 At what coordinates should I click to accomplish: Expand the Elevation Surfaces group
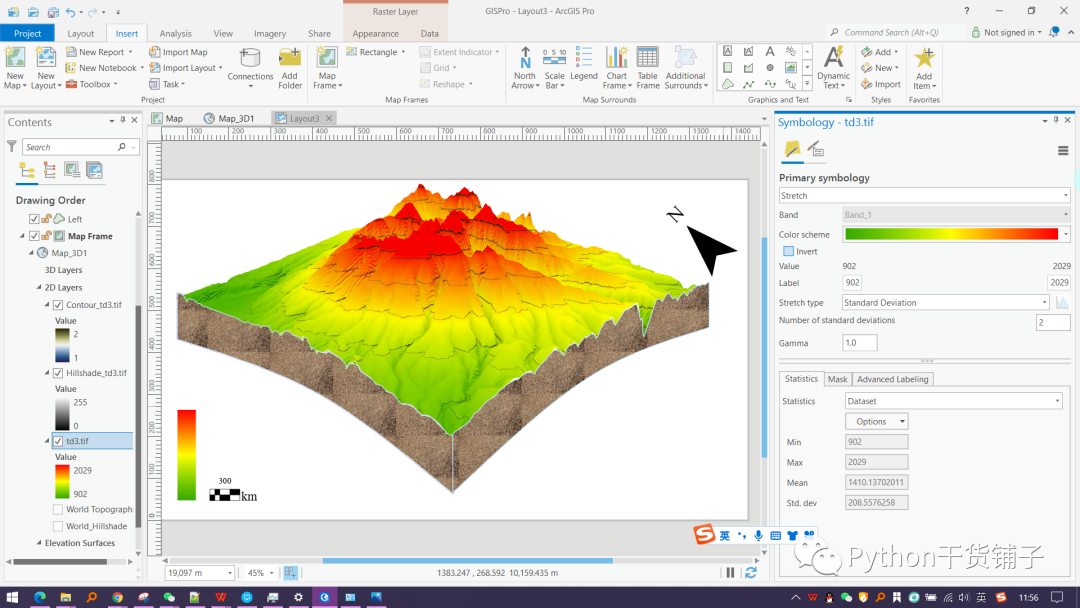click(39, 543)
